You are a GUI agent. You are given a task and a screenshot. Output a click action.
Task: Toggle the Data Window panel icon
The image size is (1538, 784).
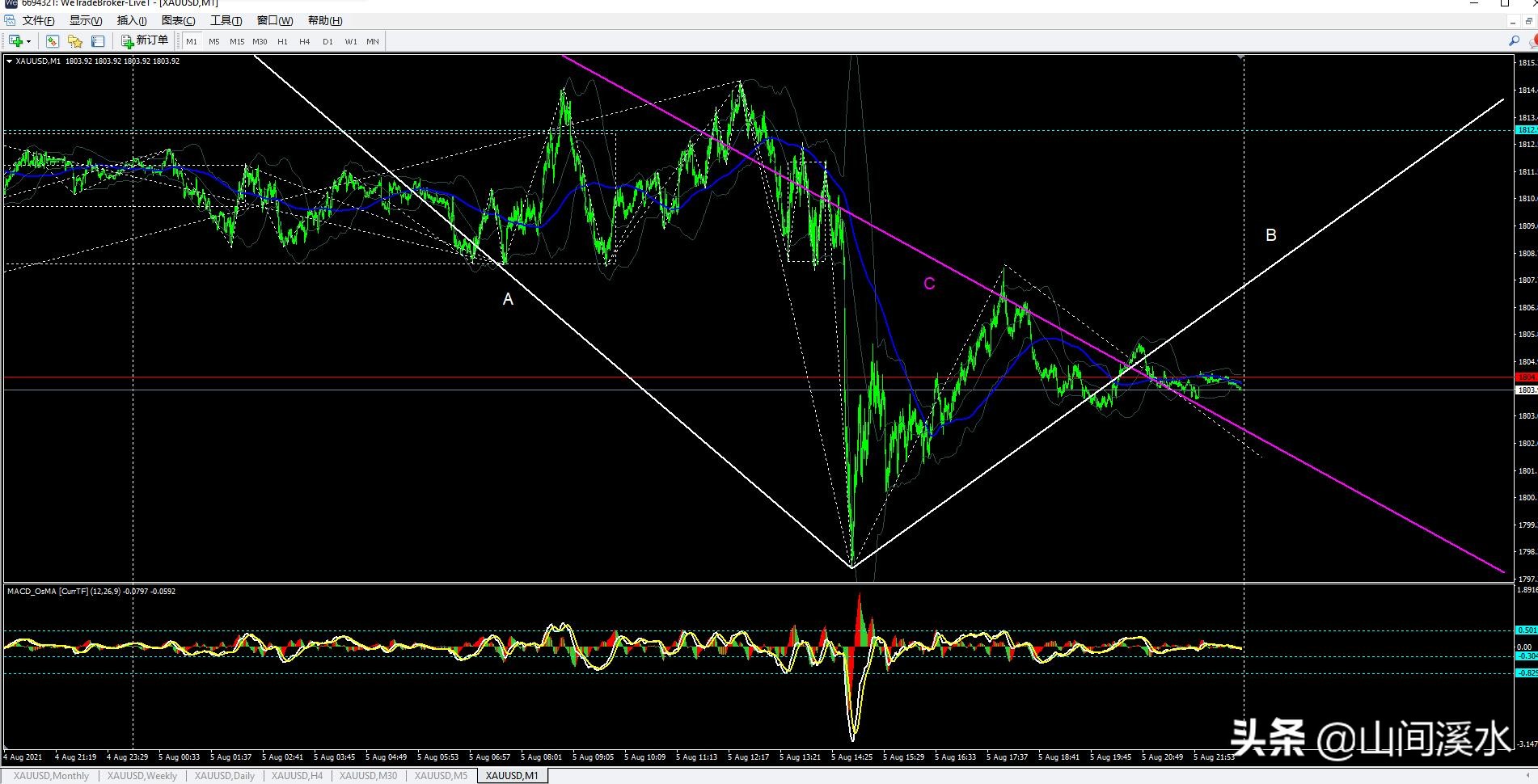tap(98, 41)
